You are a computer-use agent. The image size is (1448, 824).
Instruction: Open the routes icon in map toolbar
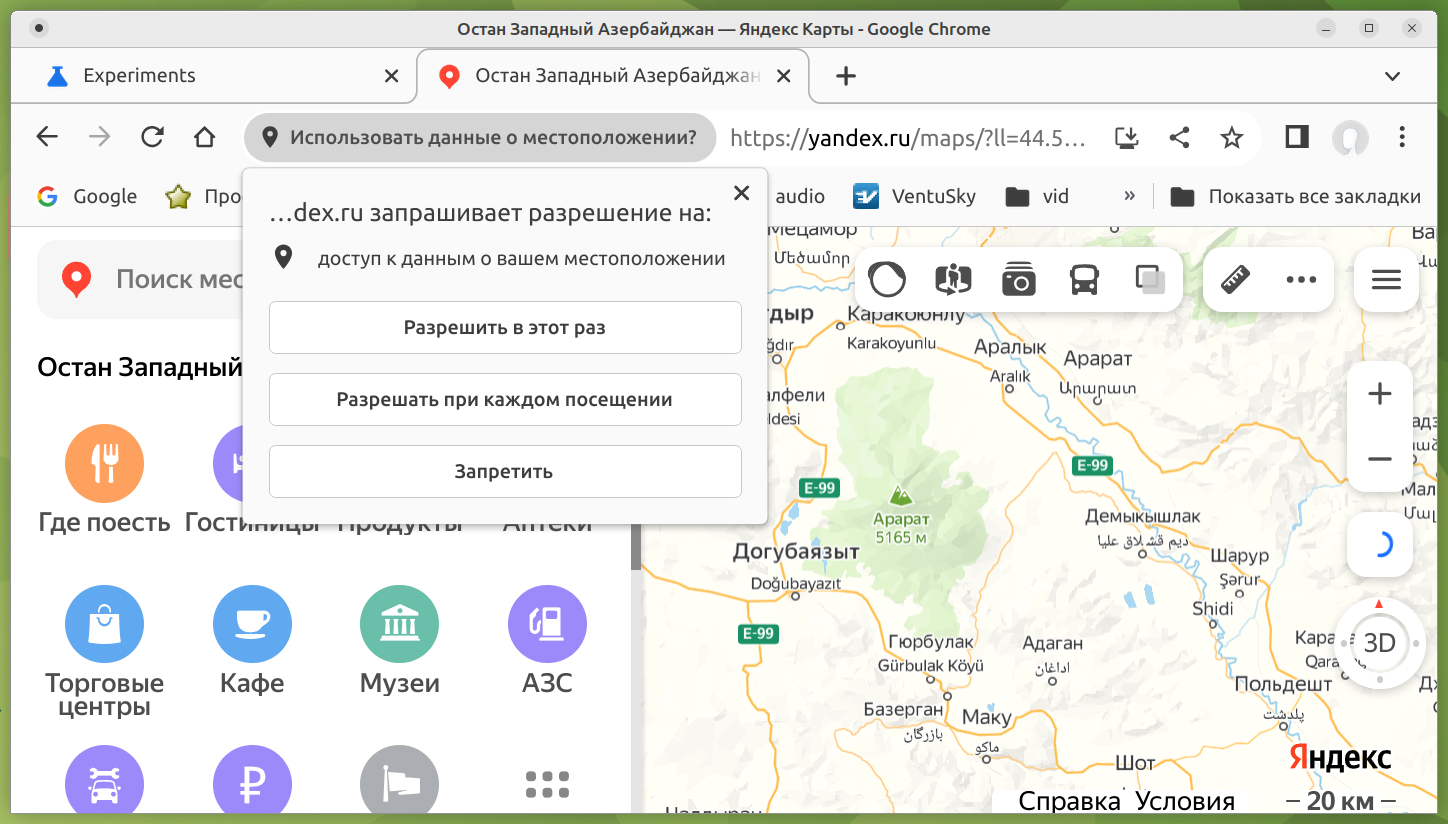pos(952,280)
